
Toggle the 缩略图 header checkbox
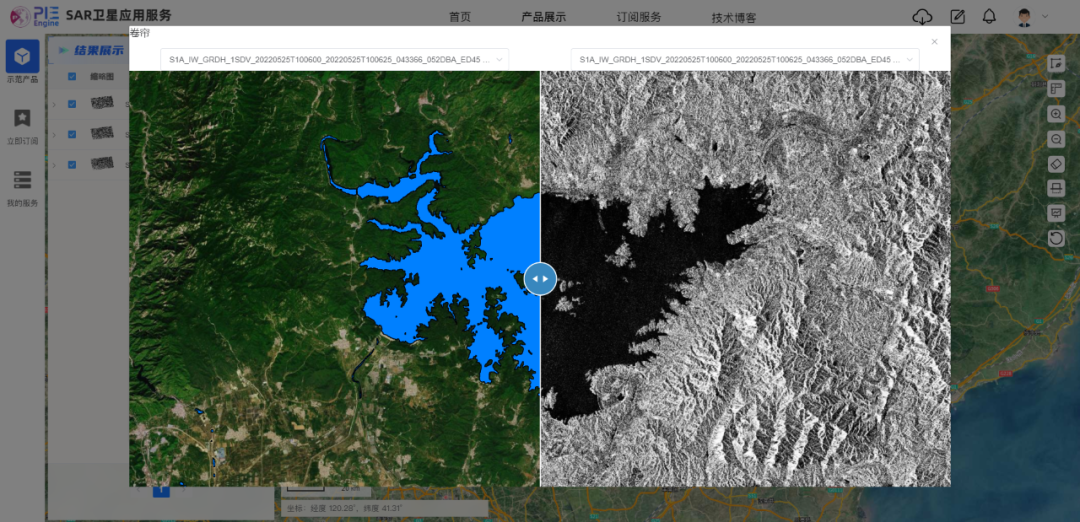tap(72, 76)
